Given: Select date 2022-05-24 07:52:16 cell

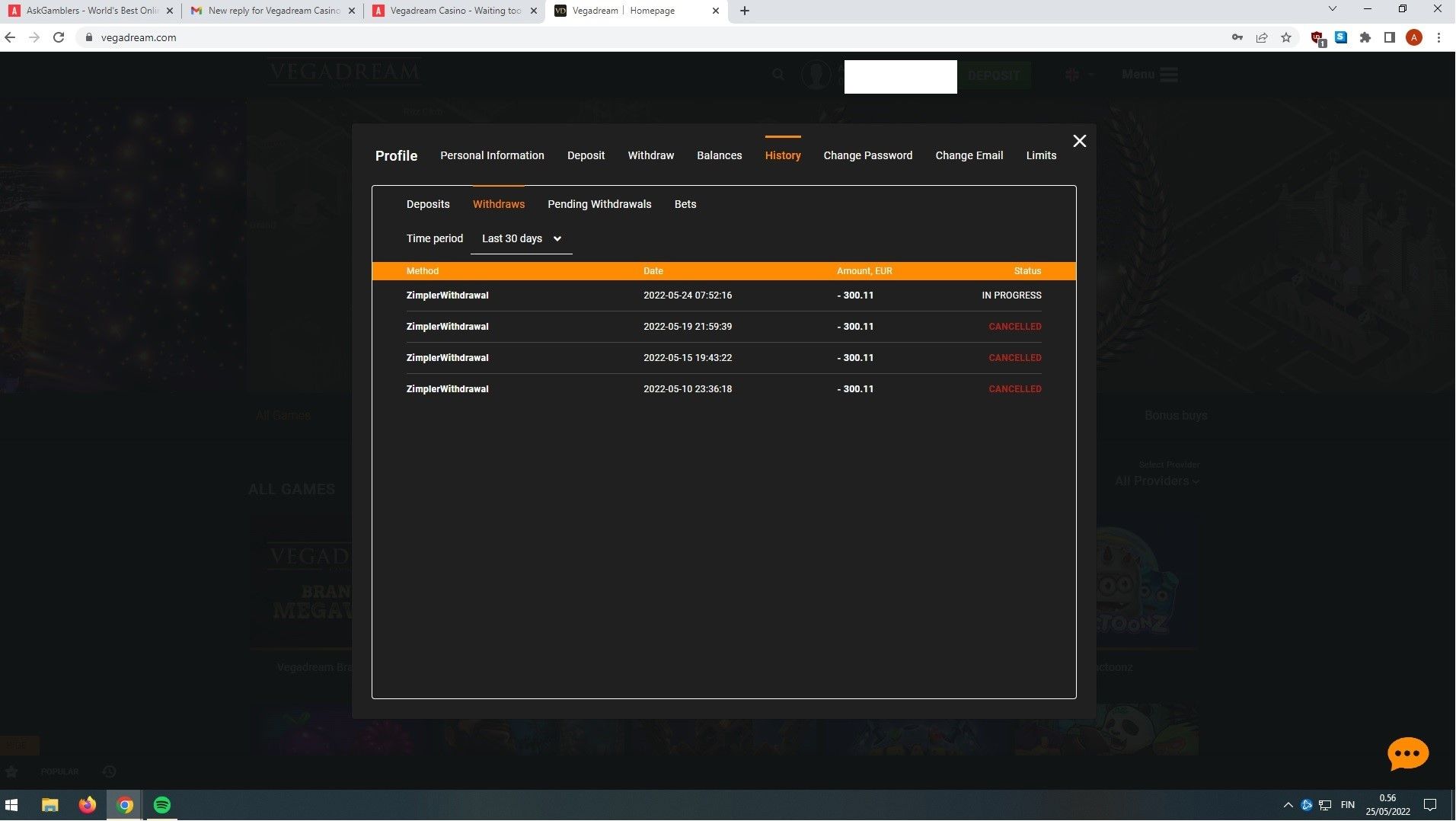Looking at the screenshot, I should click(x=688, y=295).
